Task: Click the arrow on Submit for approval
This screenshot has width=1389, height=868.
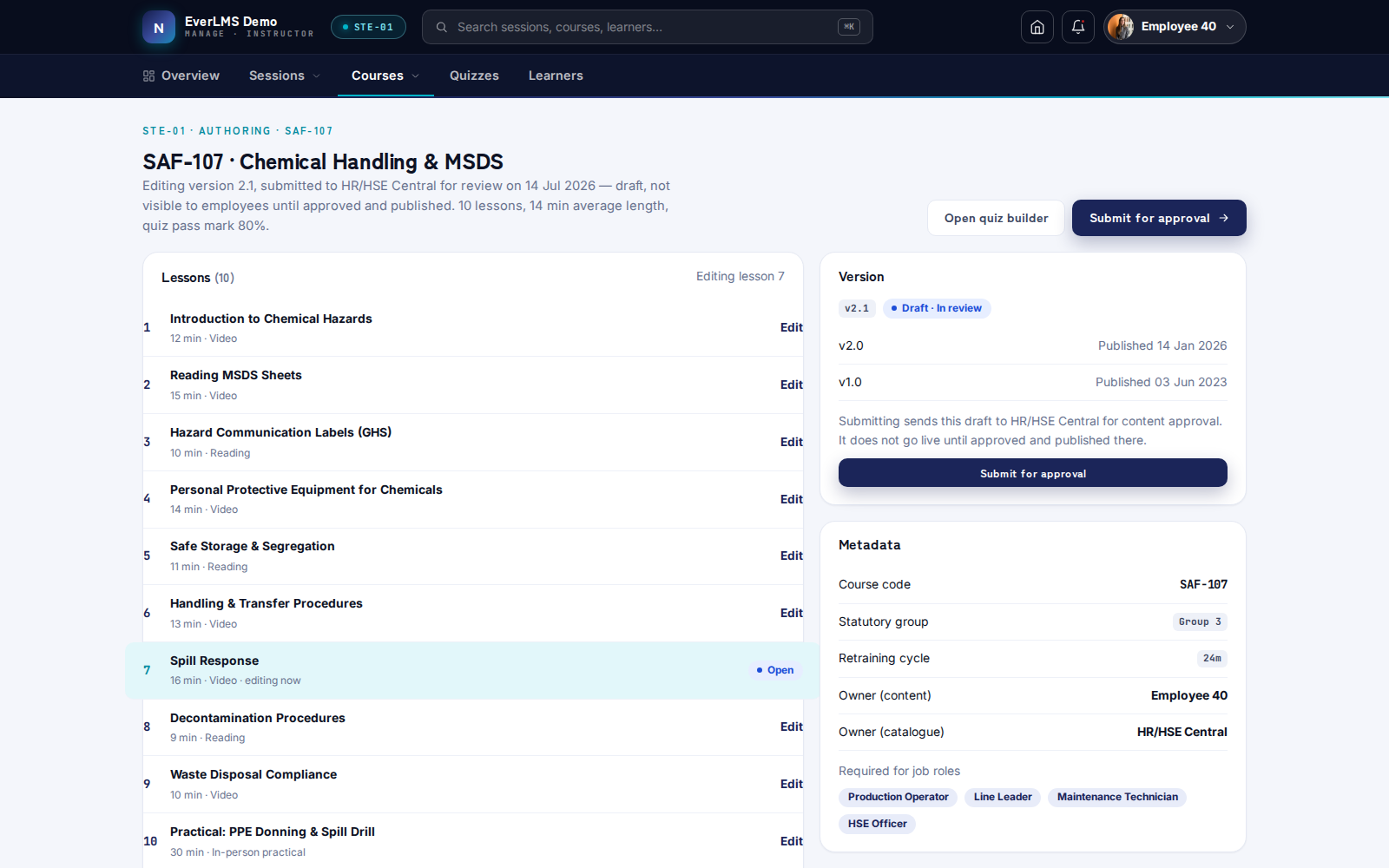Action: pyautogui.click(x=1223, y=218)
